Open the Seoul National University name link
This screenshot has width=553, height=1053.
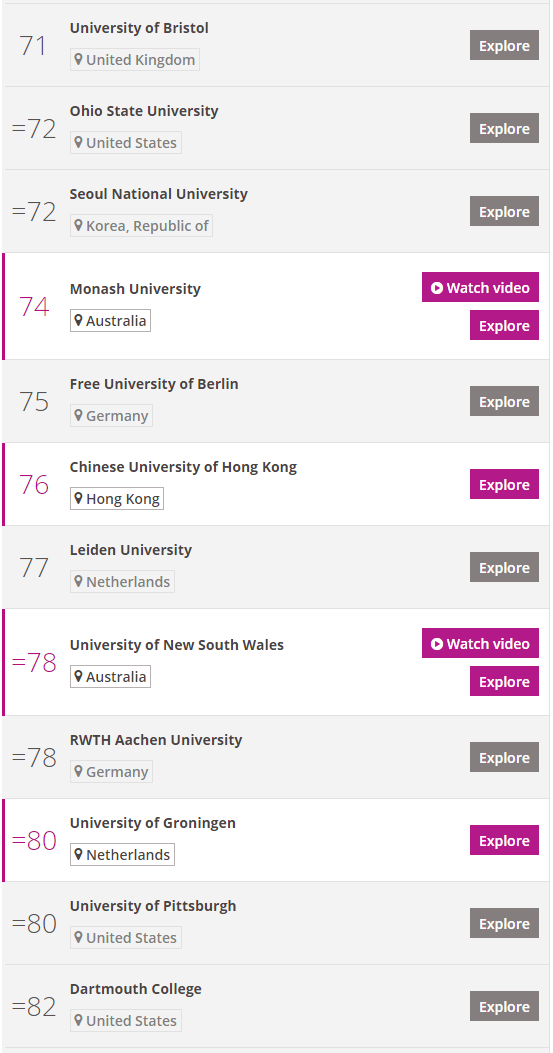pyautogui.click(x=159, y=194)
